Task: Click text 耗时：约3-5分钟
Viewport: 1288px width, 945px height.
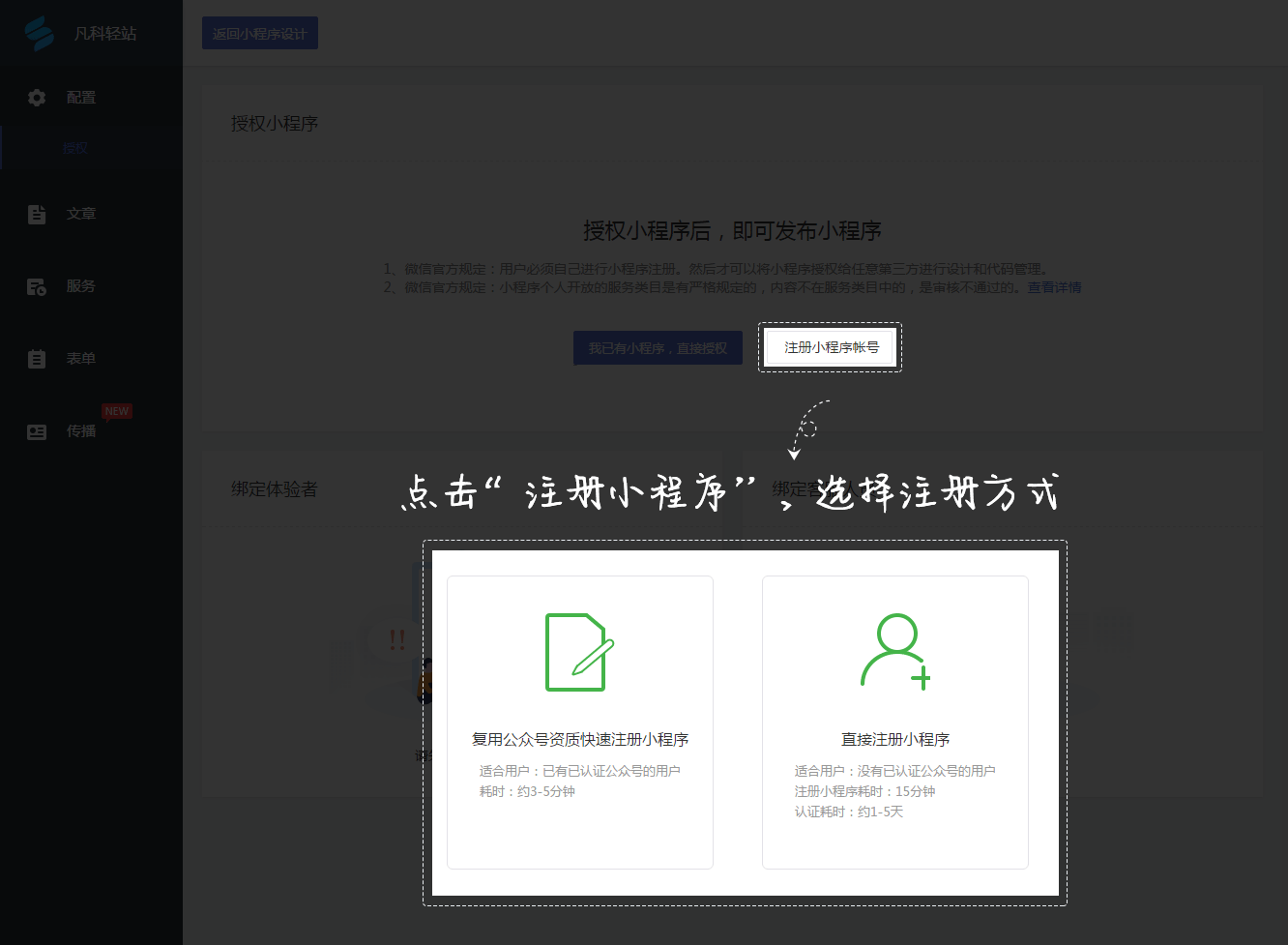Action: point(527,791)
